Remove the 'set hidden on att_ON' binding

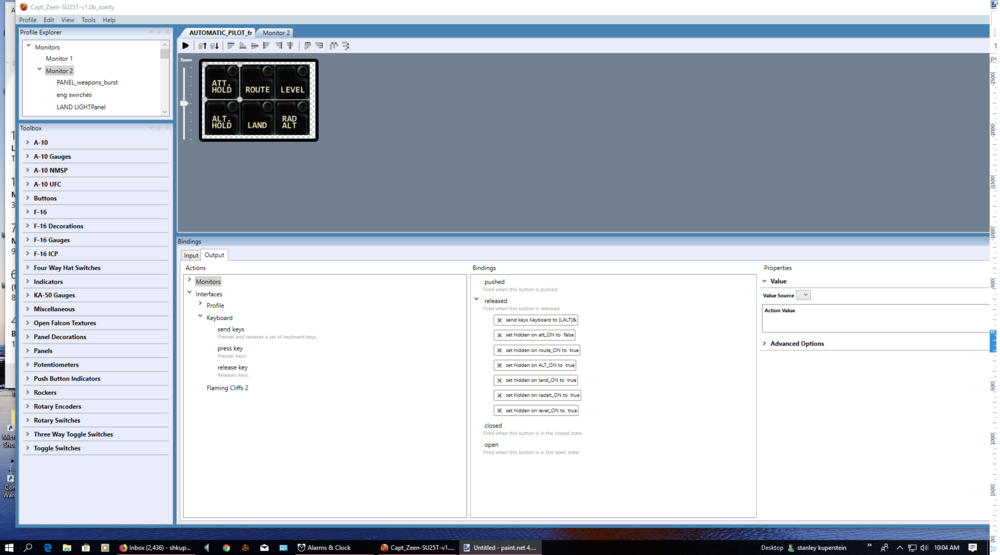coord(499,335)
